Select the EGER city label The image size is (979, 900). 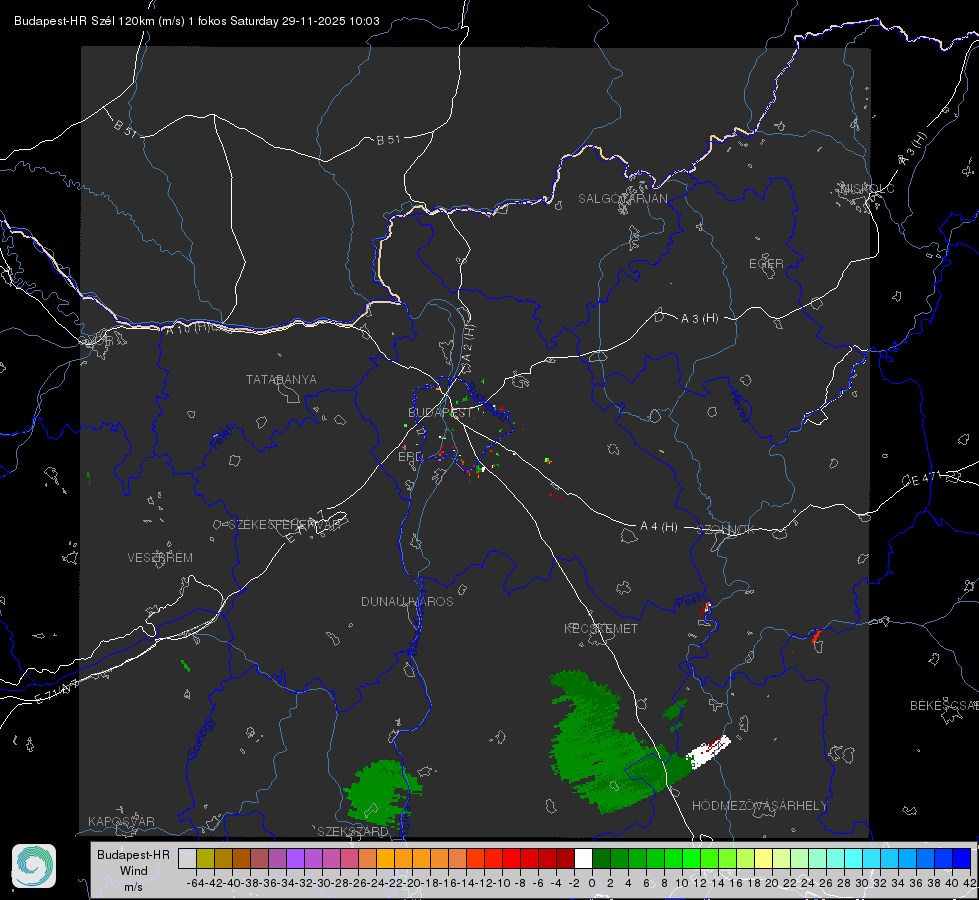pos(766,264)
